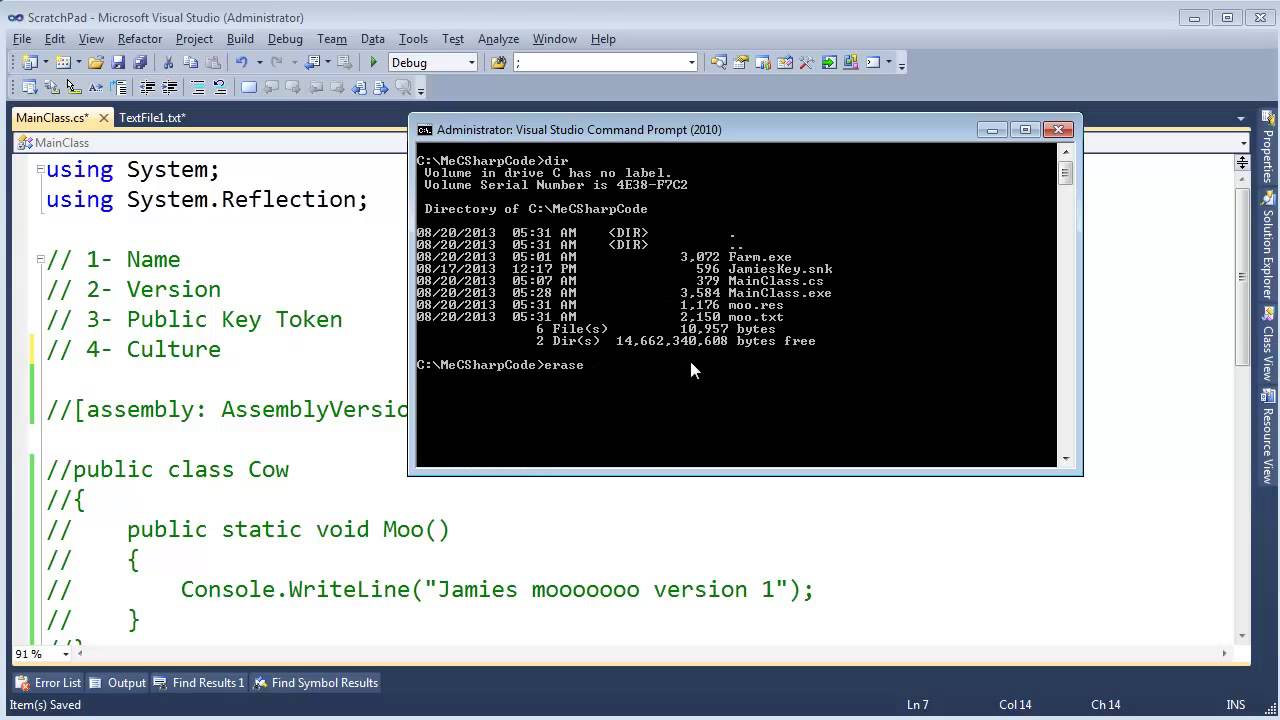The width and height of the screenshot is (1280, 720).
Task: Click the Properties Window toolbar icon
Action: point(741,62)
